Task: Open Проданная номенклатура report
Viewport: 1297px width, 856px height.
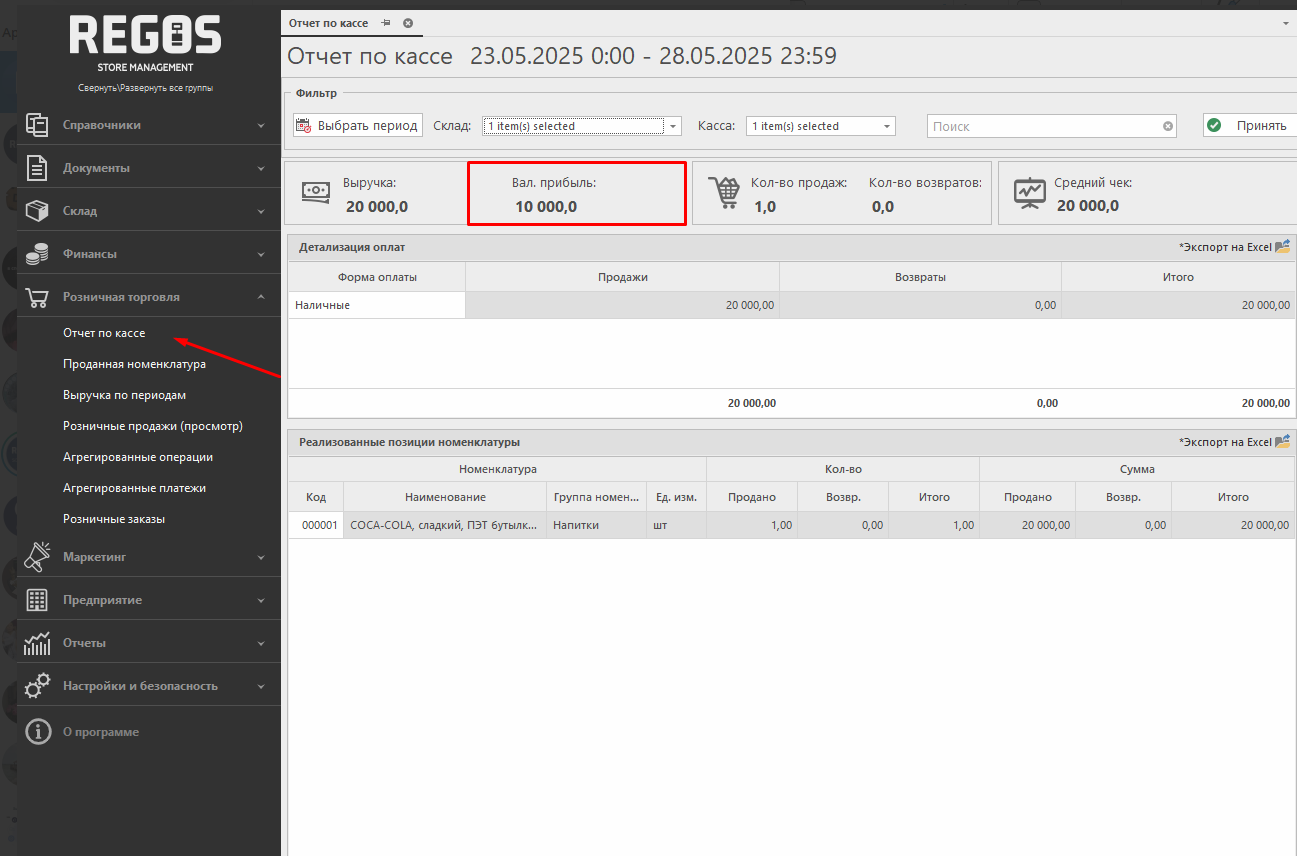Action: [134, 364]
